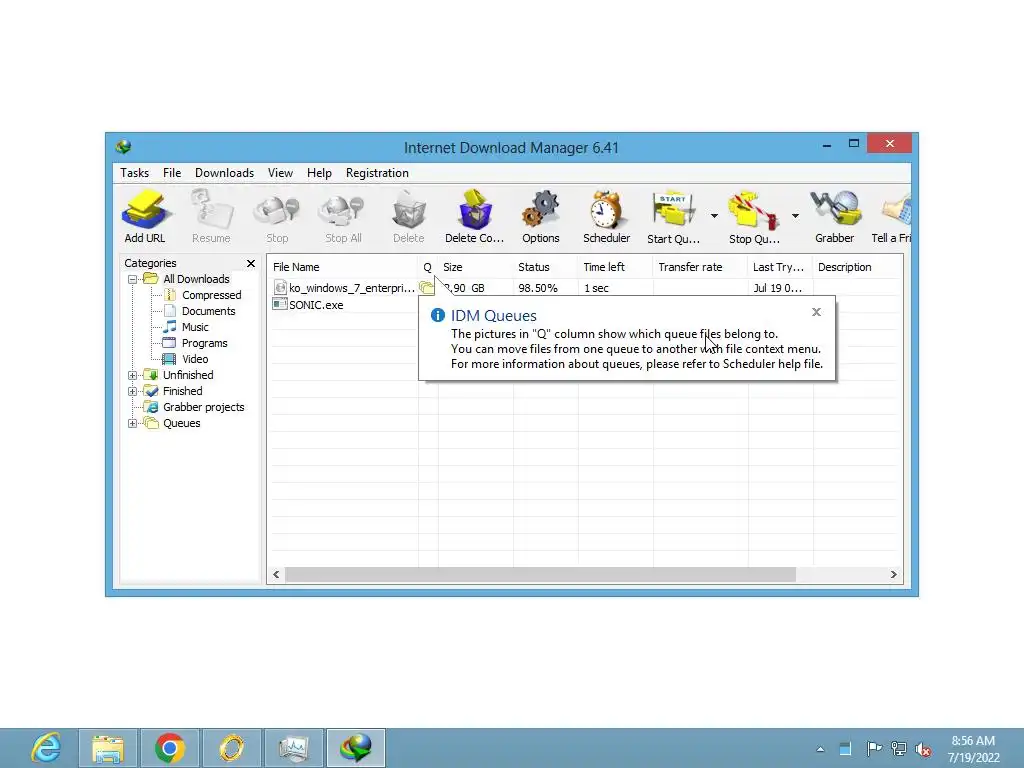The height and width of the screenshot is (768, 1024).
Task: Close the Categories panel
Action: tap(251, 263)
